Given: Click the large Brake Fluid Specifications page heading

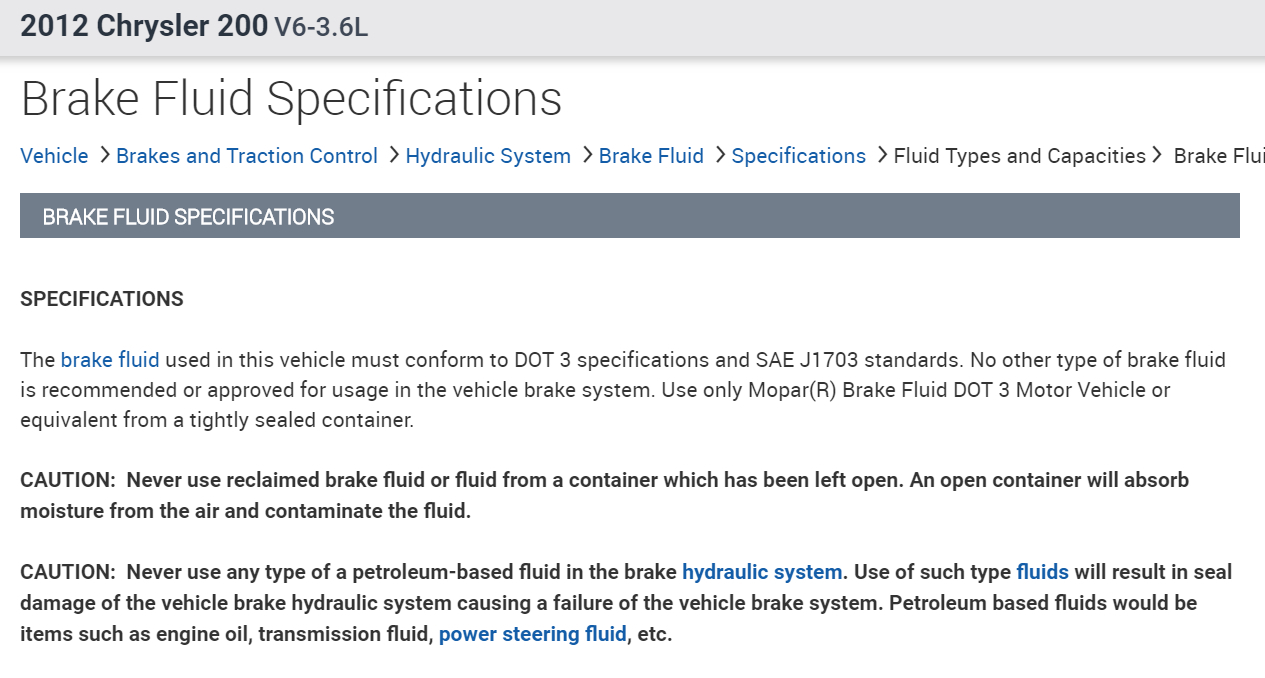Looking at the screenshot, I should click(291, 99).
